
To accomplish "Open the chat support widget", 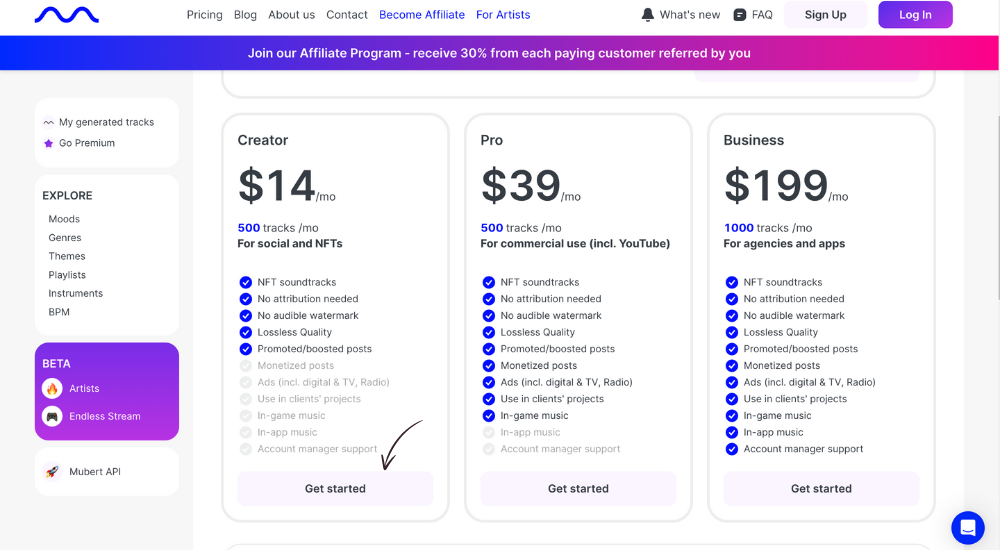I will click(x=967, y=528).
